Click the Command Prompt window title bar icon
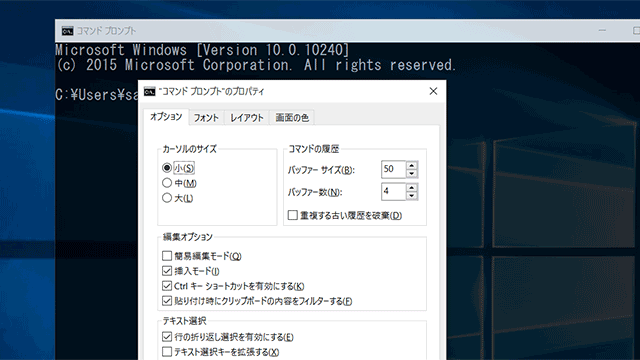Screen dimensions: 640x360 67,31
